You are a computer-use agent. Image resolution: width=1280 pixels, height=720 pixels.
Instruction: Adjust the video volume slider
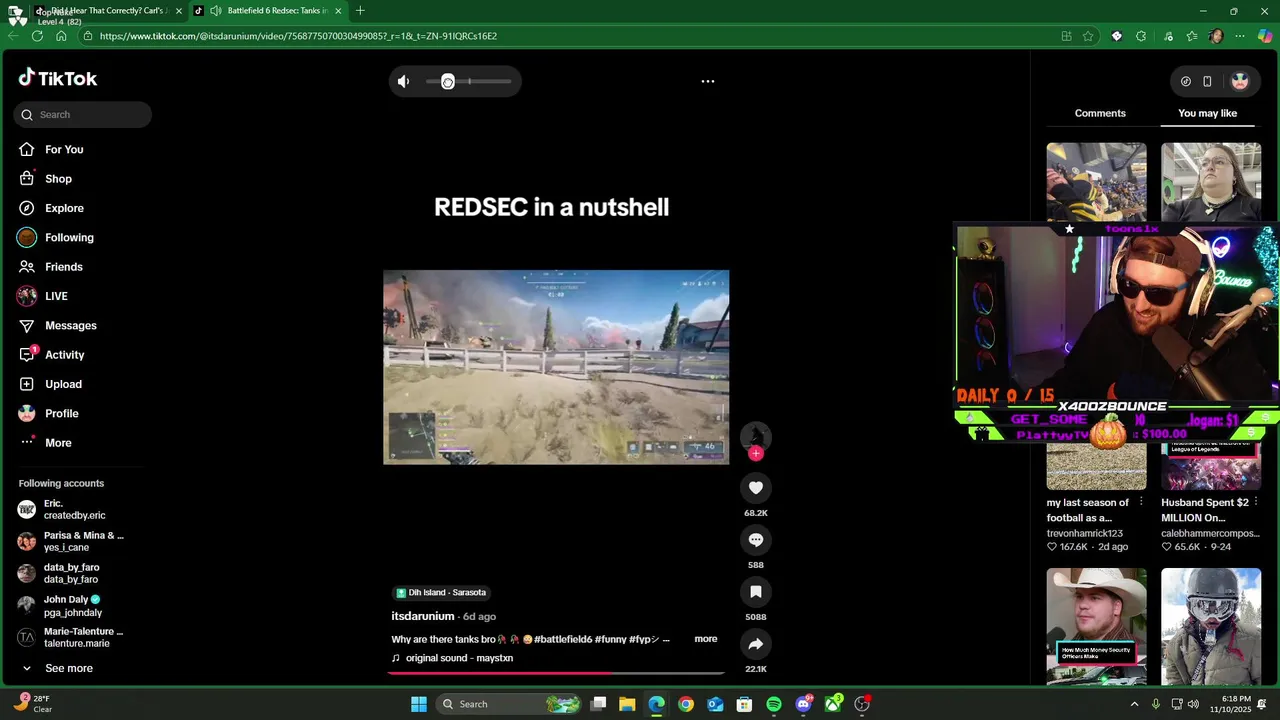point(468,82)
